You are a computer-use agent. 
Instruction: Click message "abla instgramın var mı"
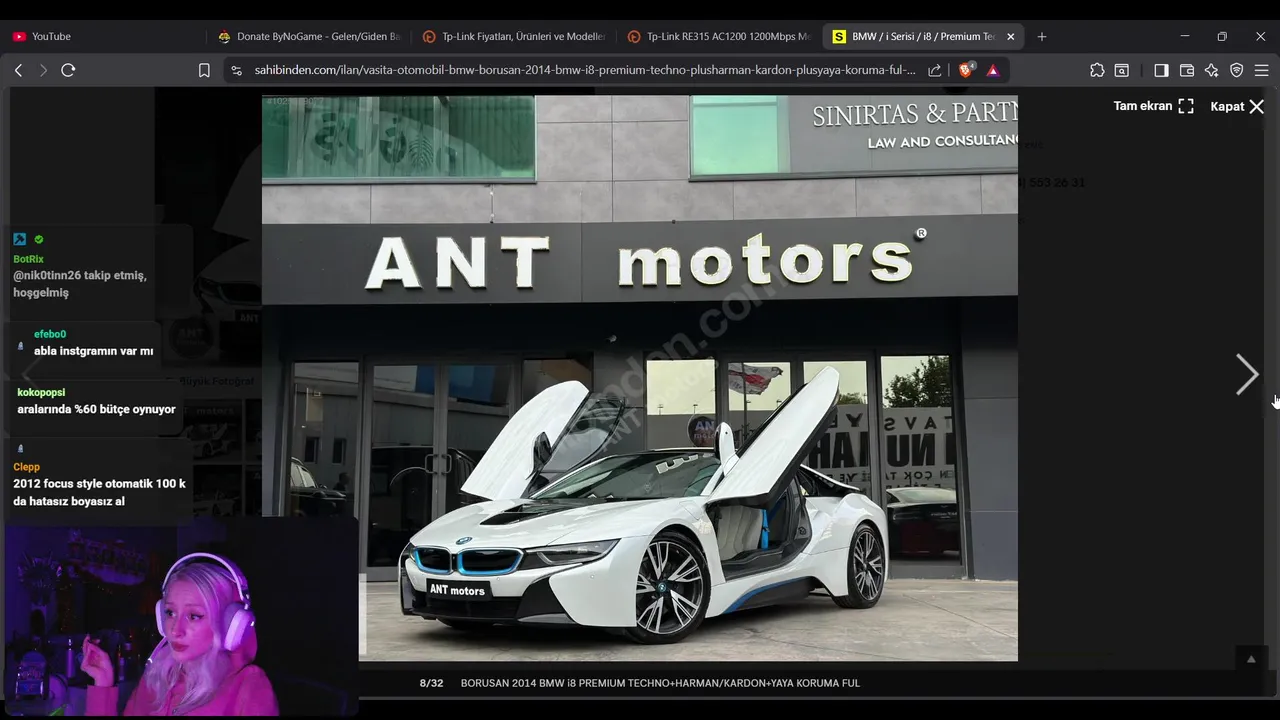coord(93,351)
